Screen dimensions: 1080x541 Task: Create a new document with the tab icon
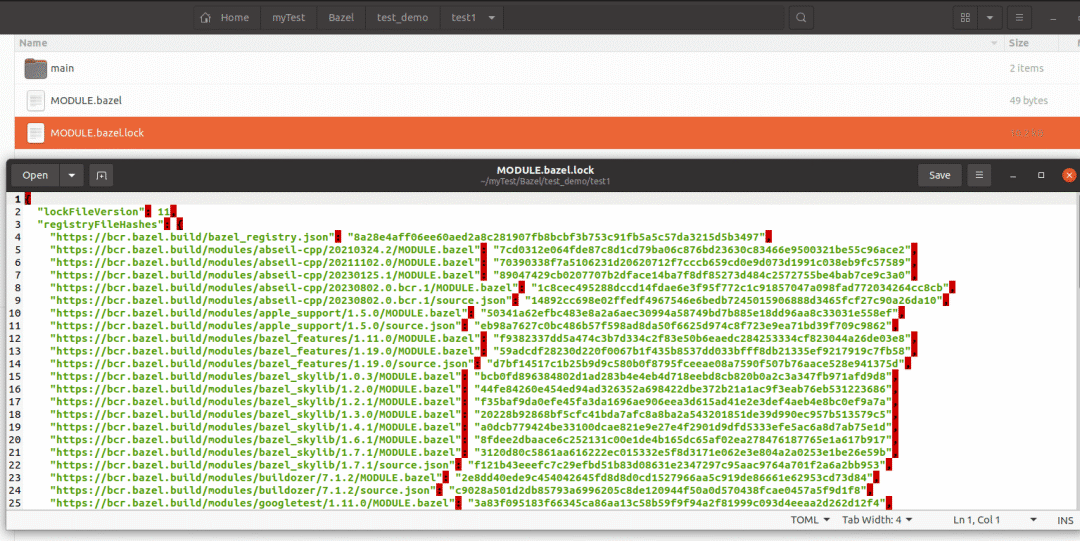pos(101,175)
